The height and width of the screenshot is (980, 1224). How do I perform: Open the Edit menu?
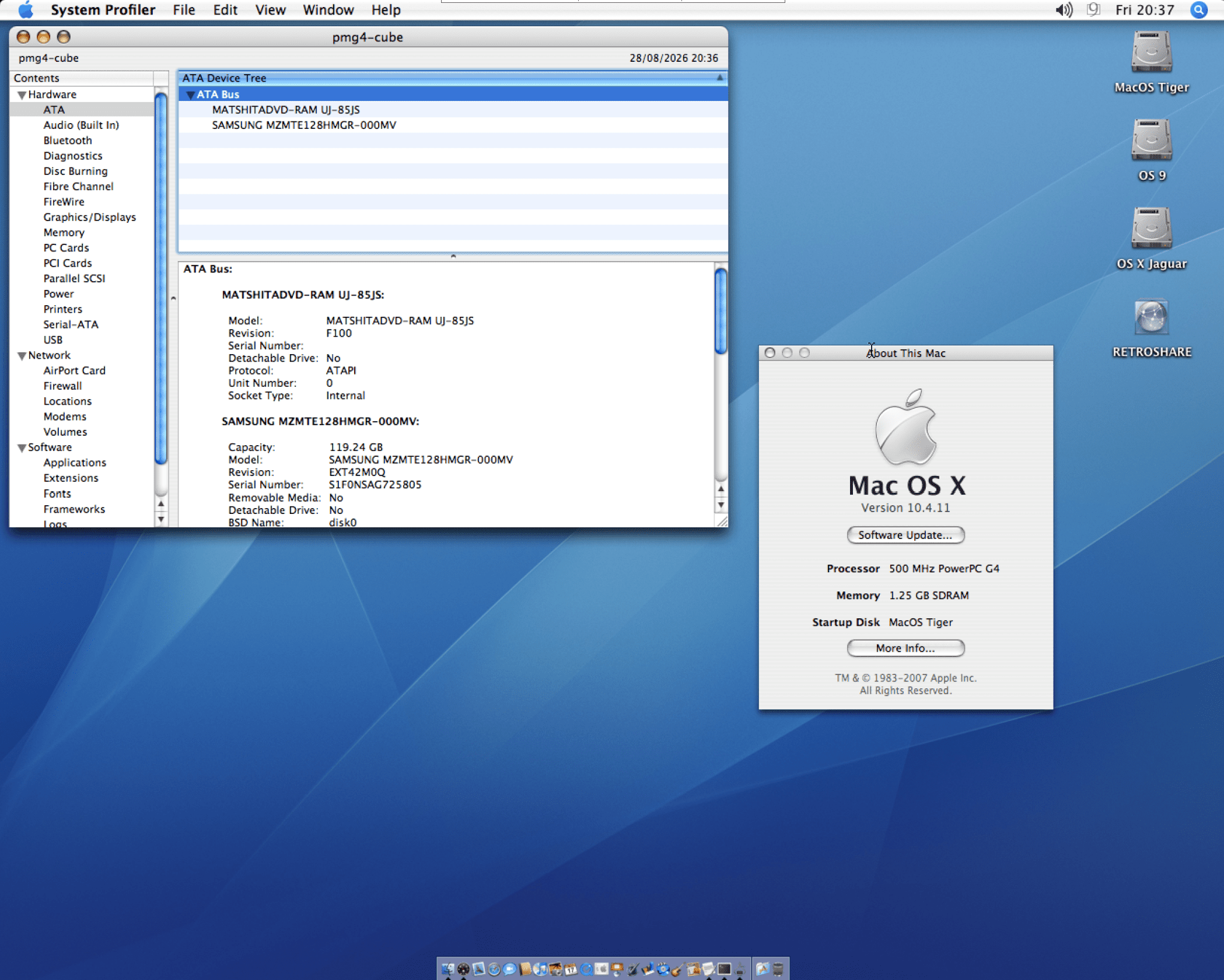pyautogui.click(x=225, y=10)
